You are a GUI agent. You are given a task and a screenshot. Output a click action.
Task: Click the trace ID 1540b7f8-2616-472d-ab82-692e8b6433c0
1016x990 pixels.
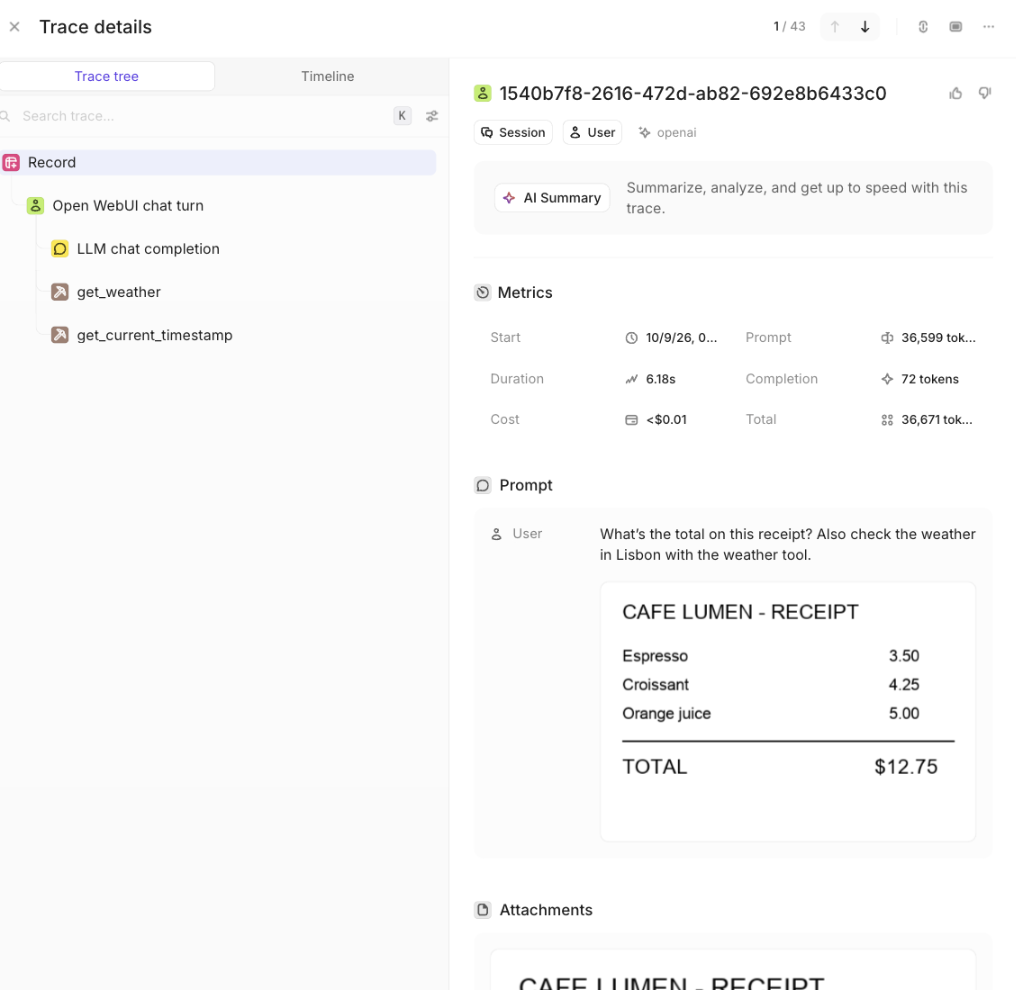click(x=693, y=93)
